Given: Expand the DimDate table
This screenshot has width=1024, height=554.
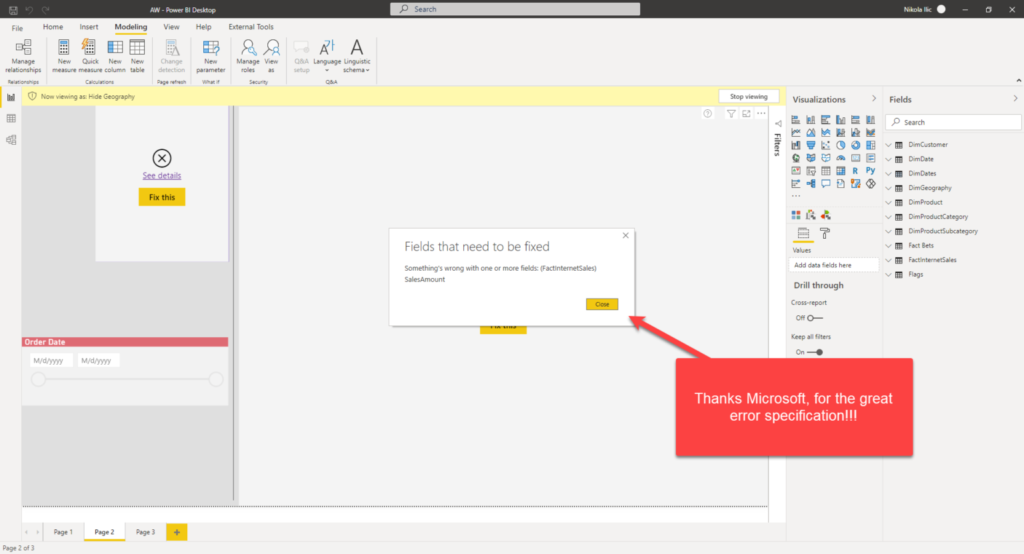Looking at the screenshot, I should click(889, 159).
